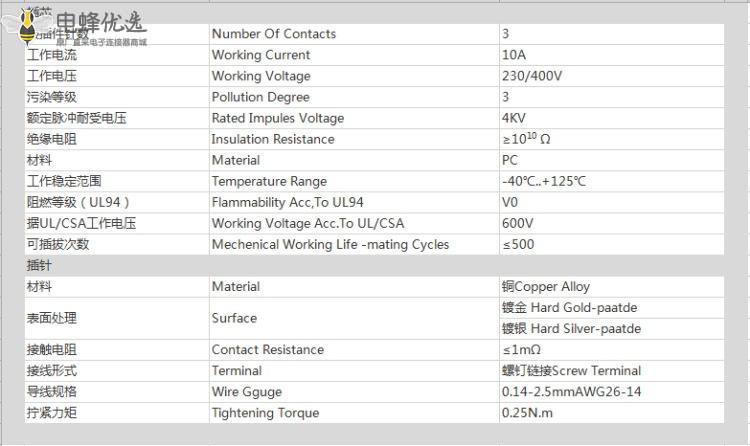Select the Number Of Contacts cell
Screen dimensions: 750x446
[x=273, y=34]
